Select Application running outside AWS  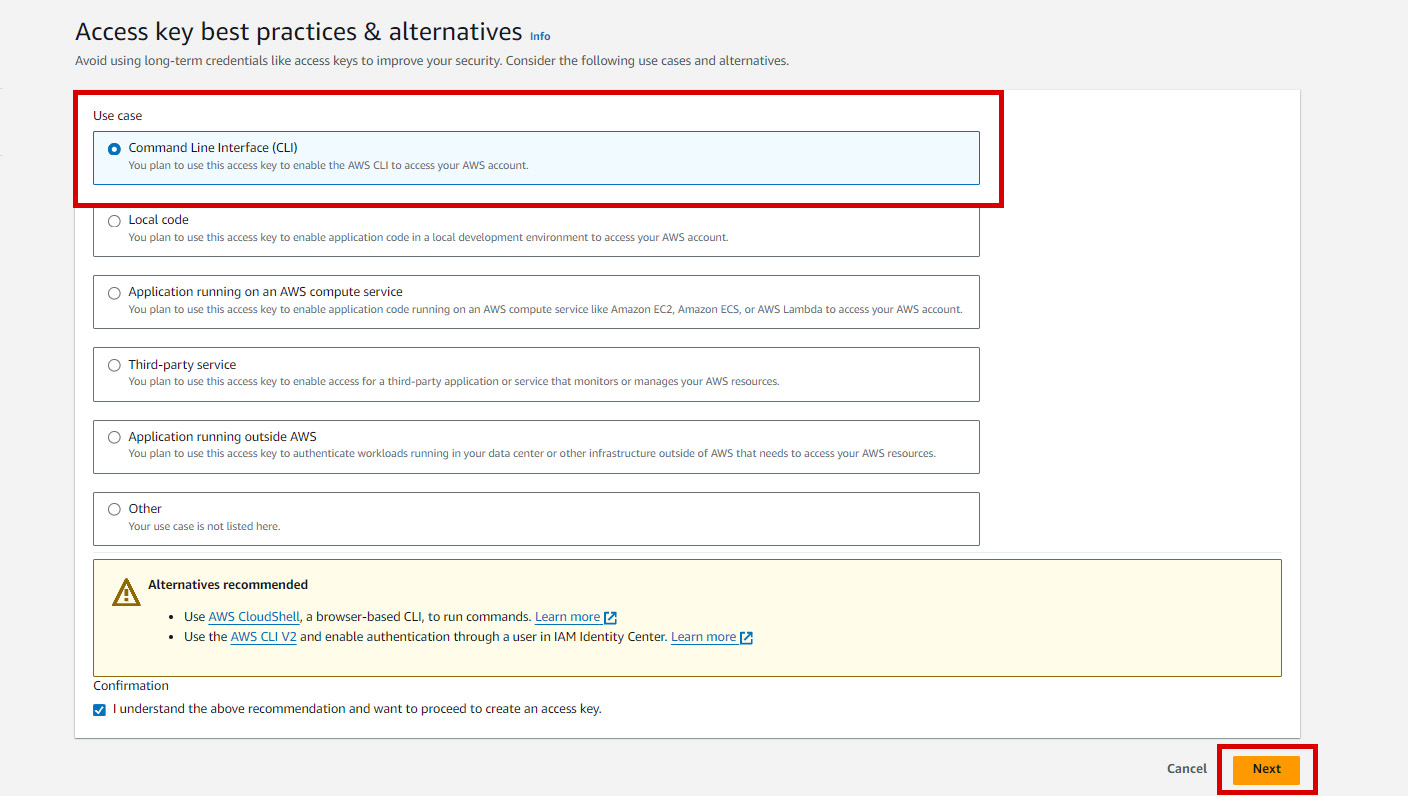(114, 437)
